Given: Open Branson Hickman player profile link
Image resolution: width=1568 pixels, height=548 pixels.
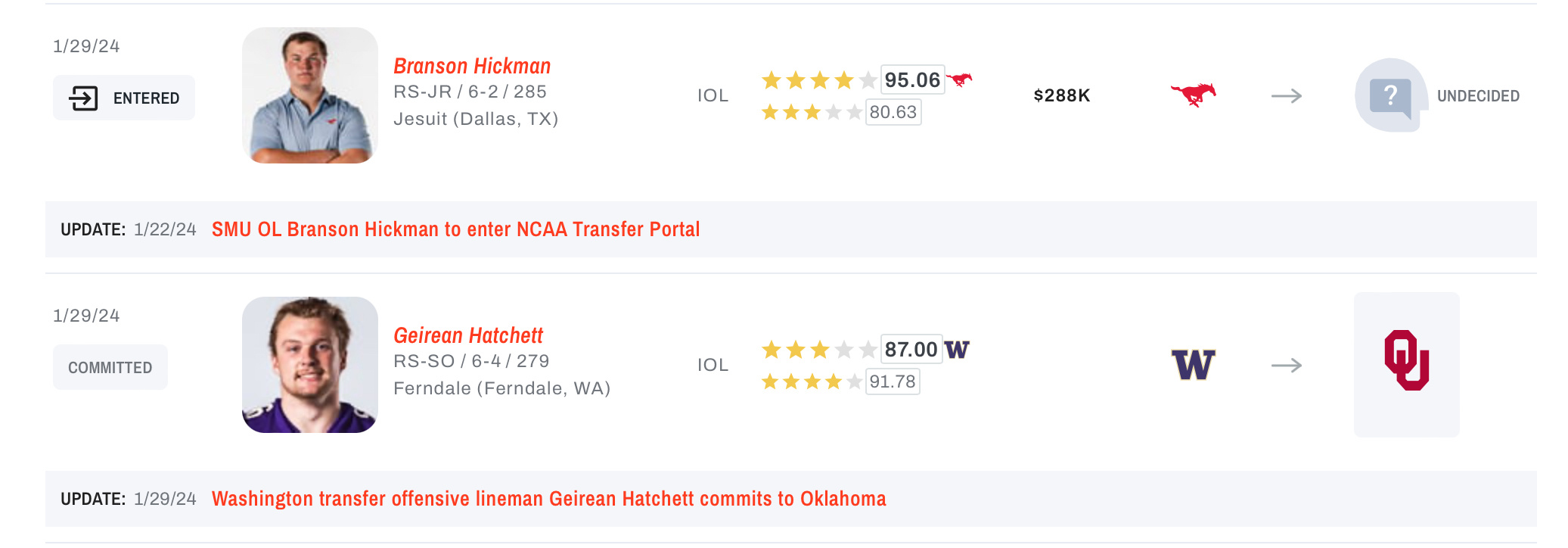Looking at the screenshot, I should (472, 67).
